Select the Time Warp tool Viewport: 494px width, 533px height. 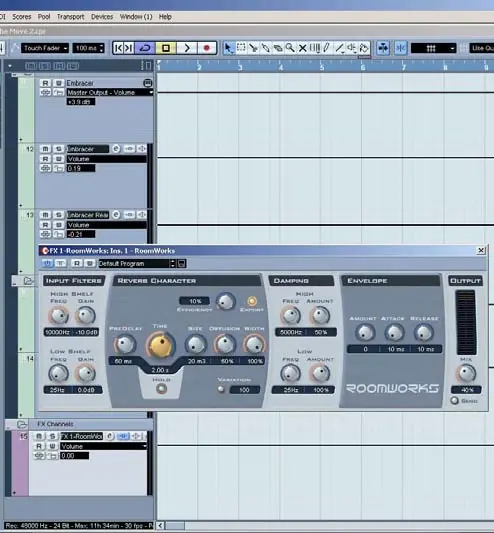(314, 48)
